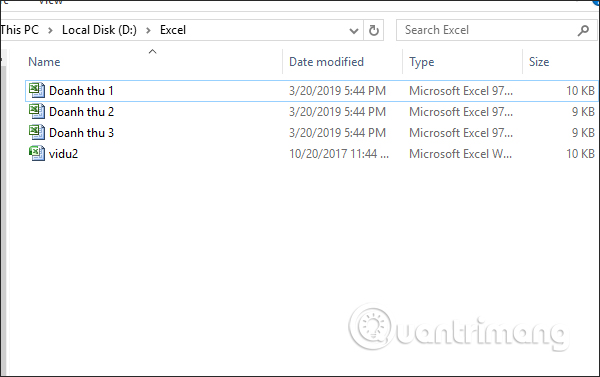The width and height of the screenshot is (600, 377).
Task: Expand the chevron after This PC
Action: 50,30
